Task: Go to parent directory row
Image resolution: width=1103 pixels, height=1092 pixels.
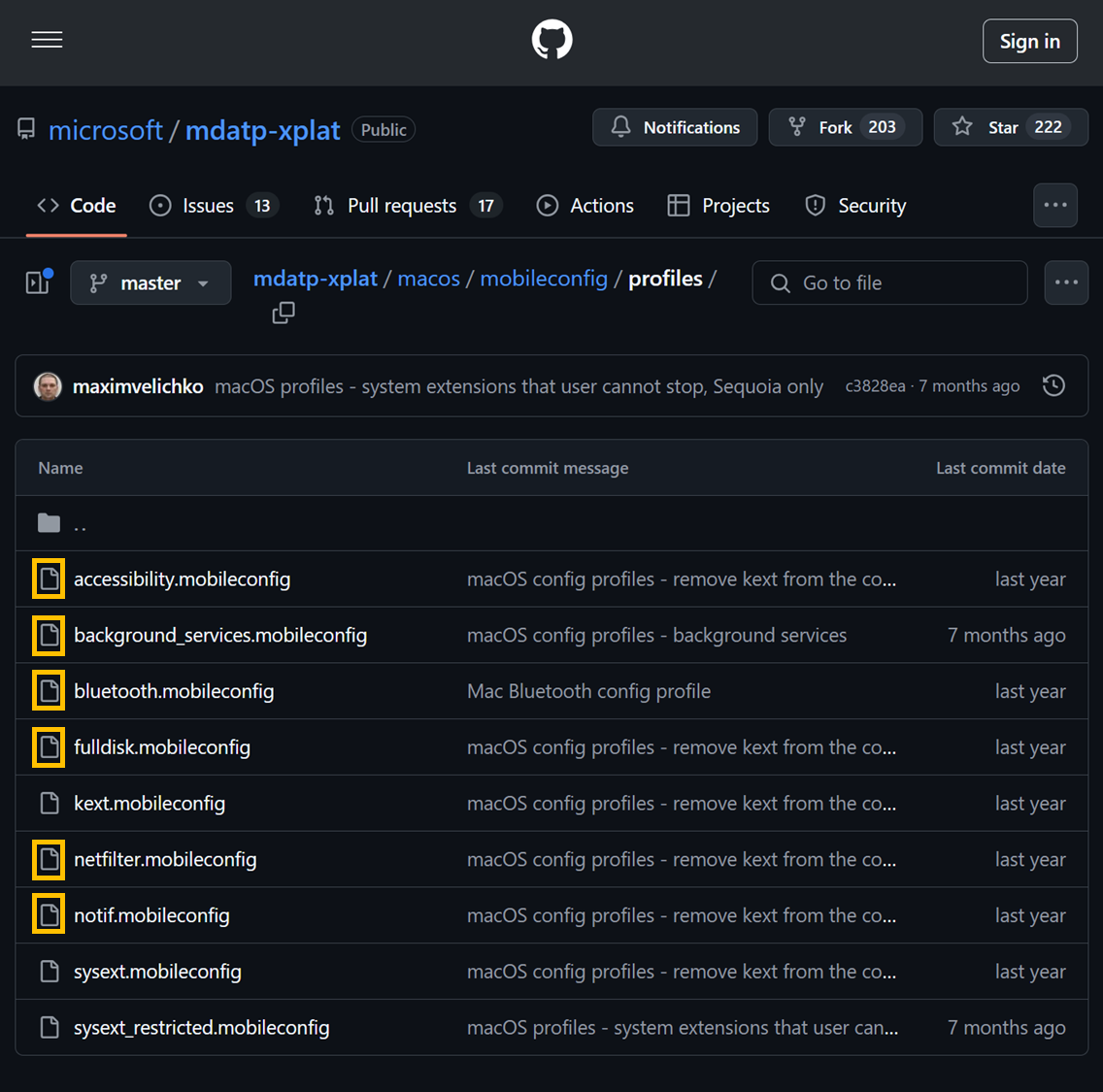Action: [551, 523]
